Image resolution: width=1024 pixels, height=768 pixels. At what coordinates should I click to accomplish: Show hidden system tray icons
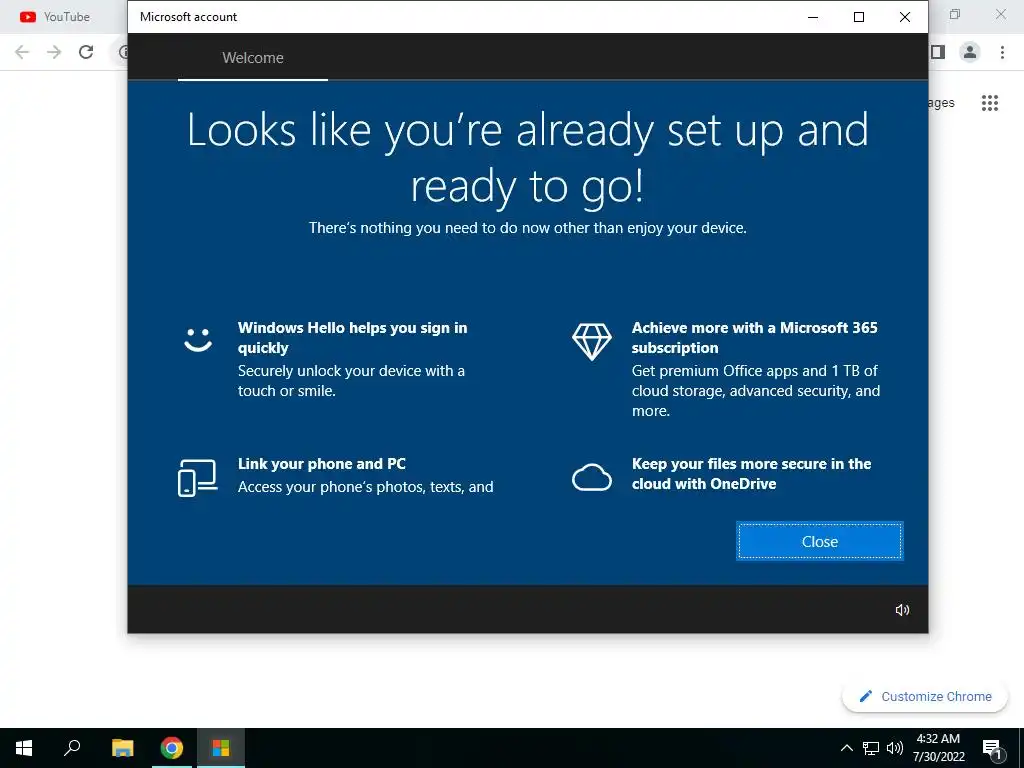pyautogui.click(x=846, y=748)
